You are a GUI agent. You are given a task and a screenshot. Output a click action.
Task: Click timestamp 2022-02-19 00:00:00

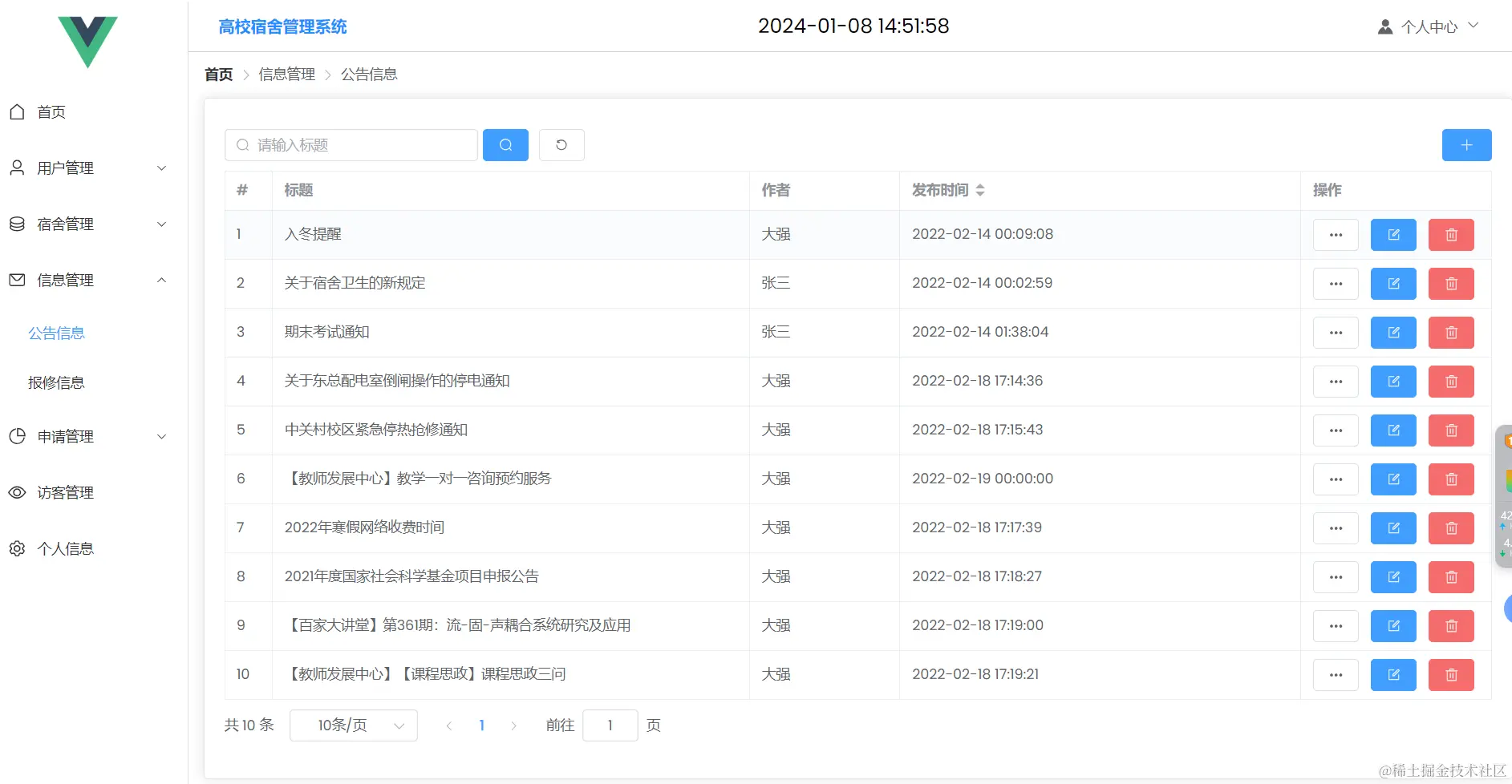coord(983,479)
